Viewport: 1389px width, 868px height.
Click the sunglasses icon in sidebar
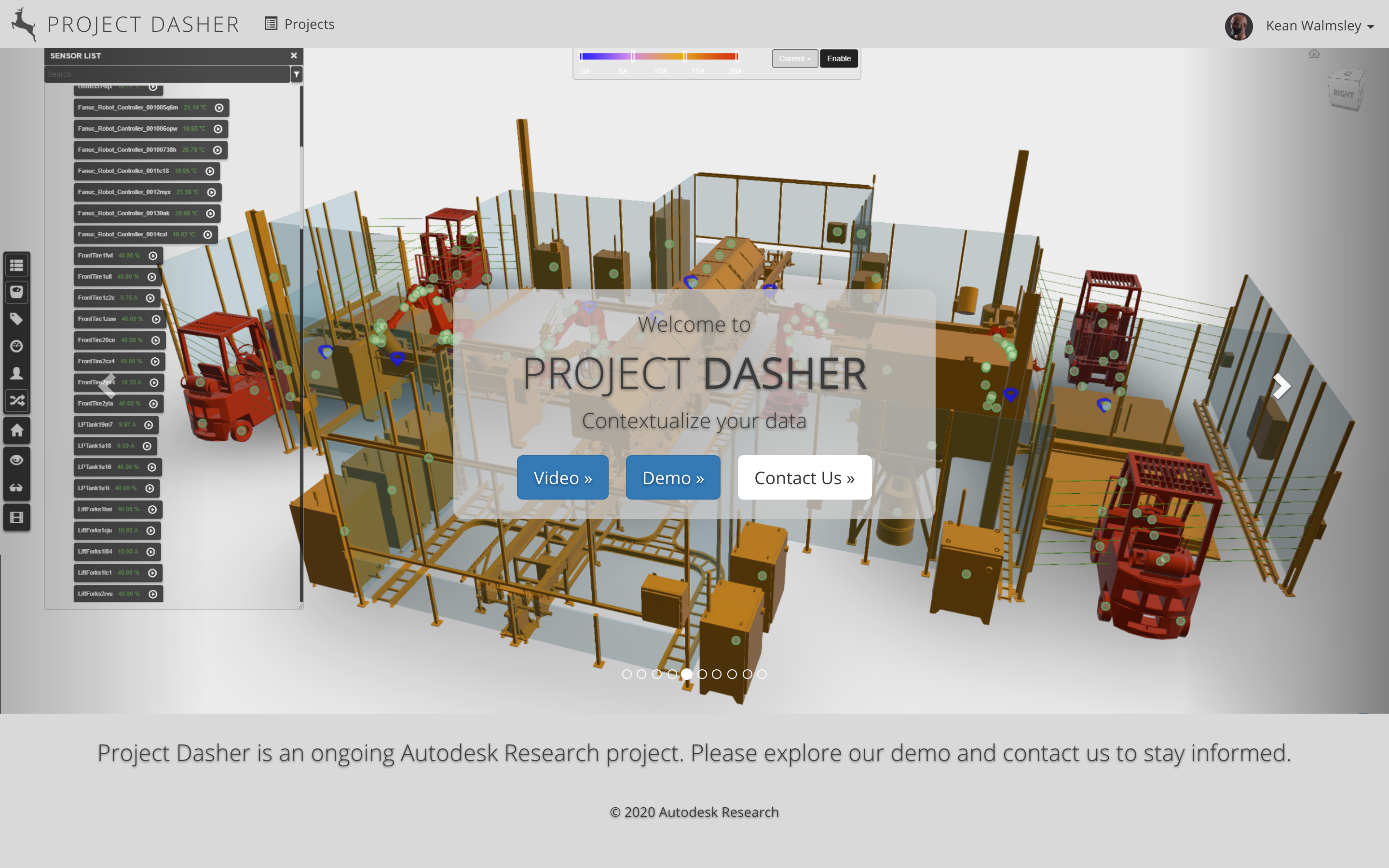pos(17,488)
